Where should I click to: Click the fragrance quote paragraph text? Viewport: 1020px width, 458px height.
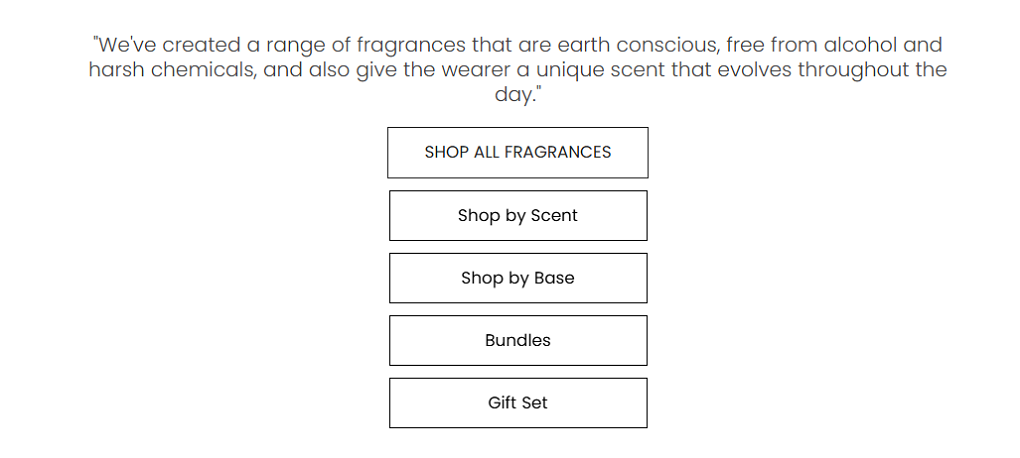coord(518,69)
